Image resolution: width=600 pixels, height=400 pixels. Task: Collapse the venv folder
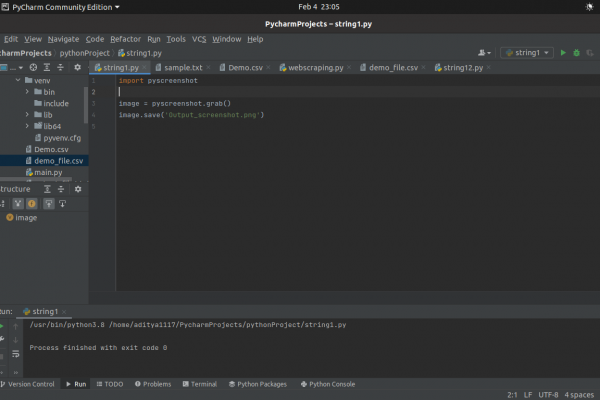[x=18, y=80]
